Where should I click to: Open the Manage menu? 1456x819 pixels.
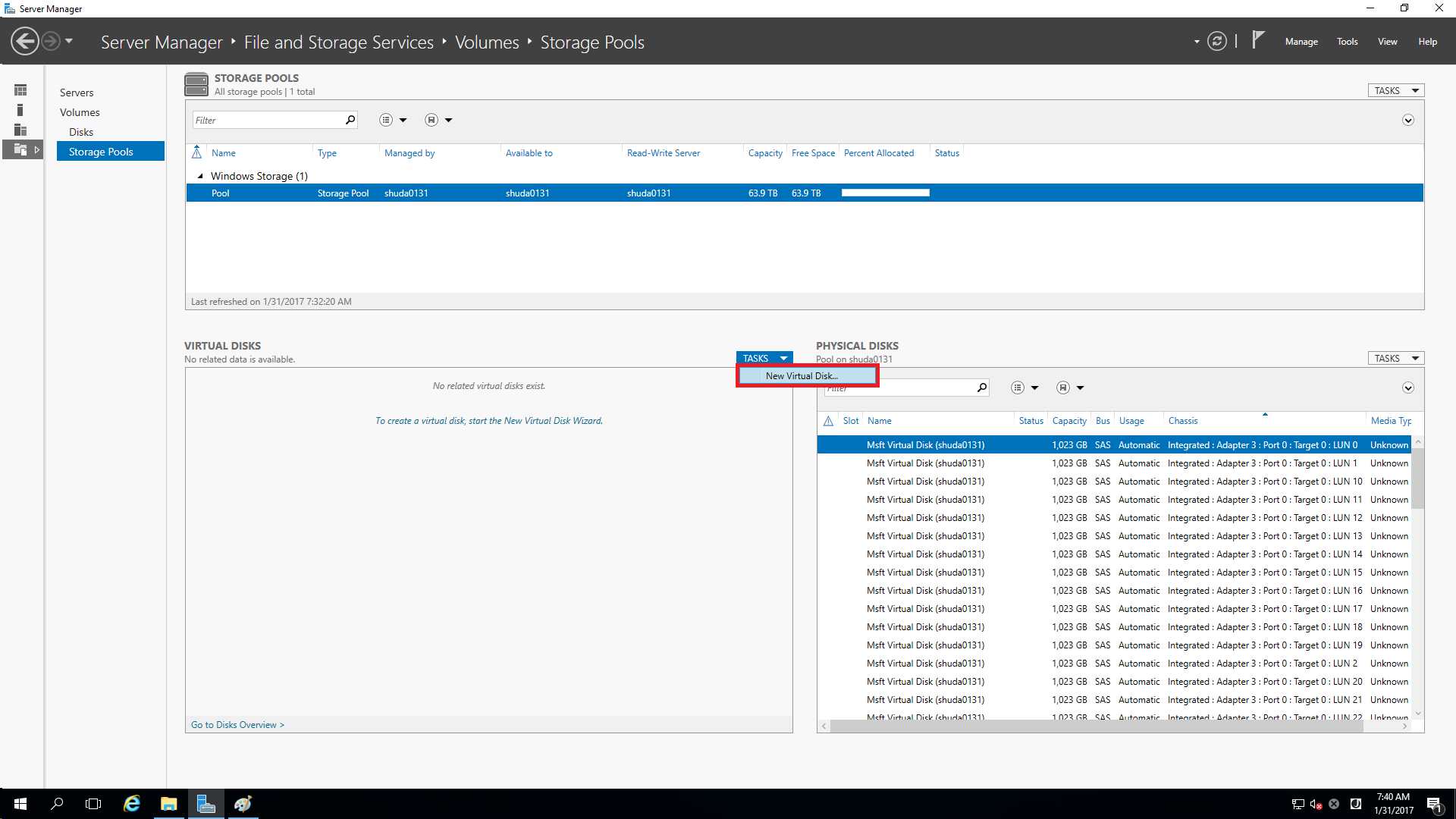click(1301, 42)
